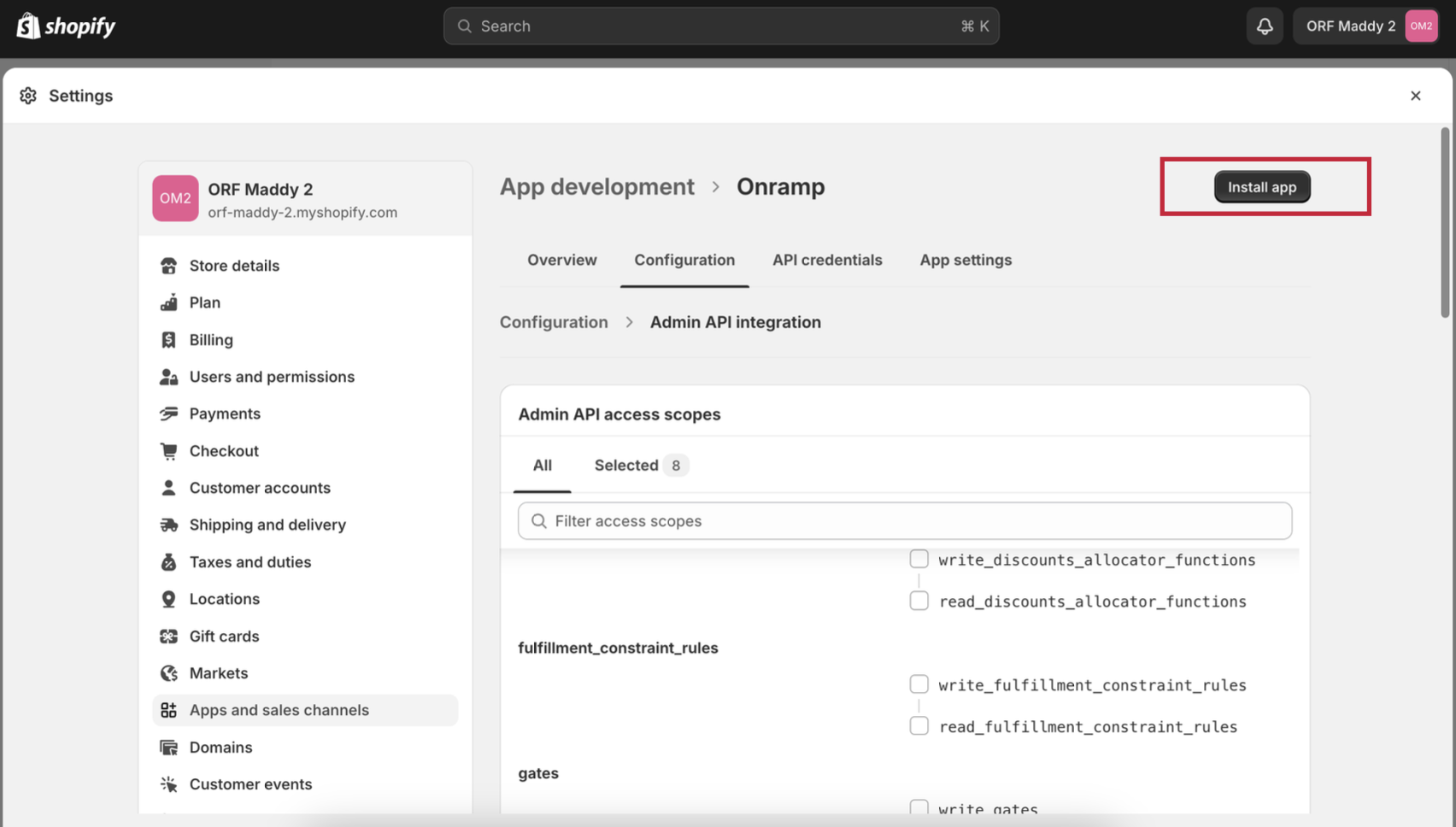Click the Shopify logo
The height and width of the screenshot is (827, 1456).
pyautogui.click(x=66, y=26)
